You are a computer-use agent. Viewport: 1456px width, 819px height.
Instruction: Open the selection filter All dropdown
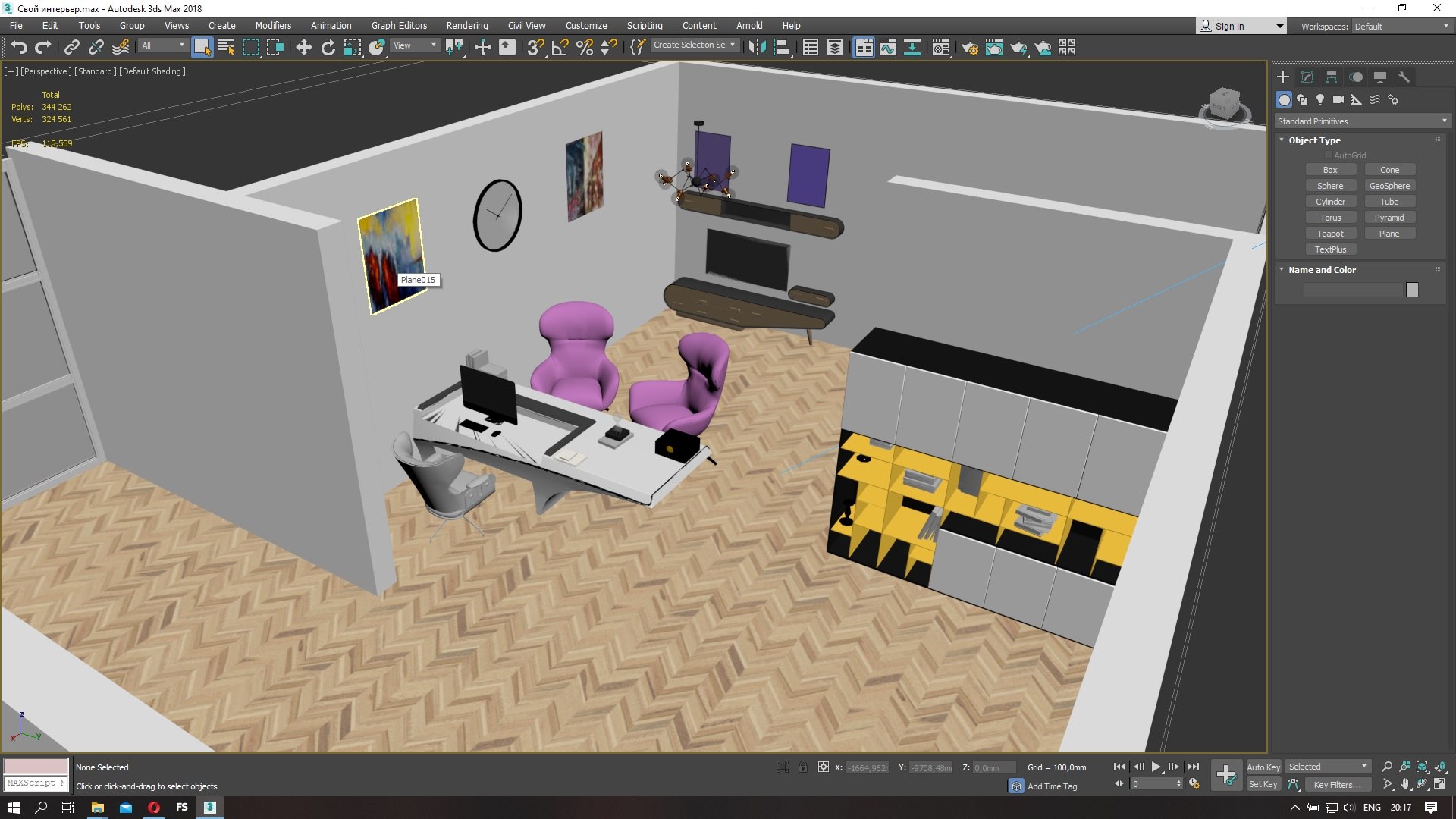(162, 45)
